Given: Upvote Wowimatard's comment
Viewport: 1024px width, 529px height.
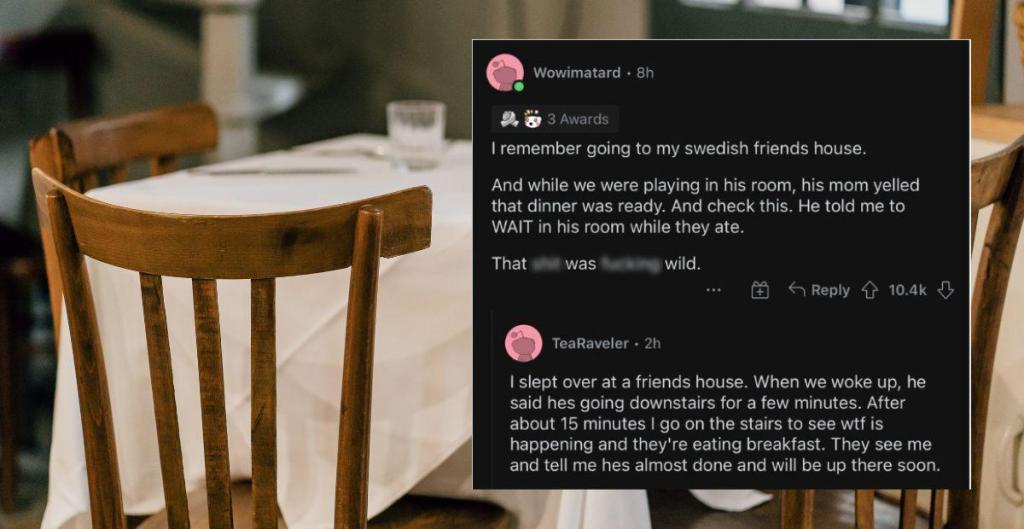Looking at the screenshot, I should (869, 290).
